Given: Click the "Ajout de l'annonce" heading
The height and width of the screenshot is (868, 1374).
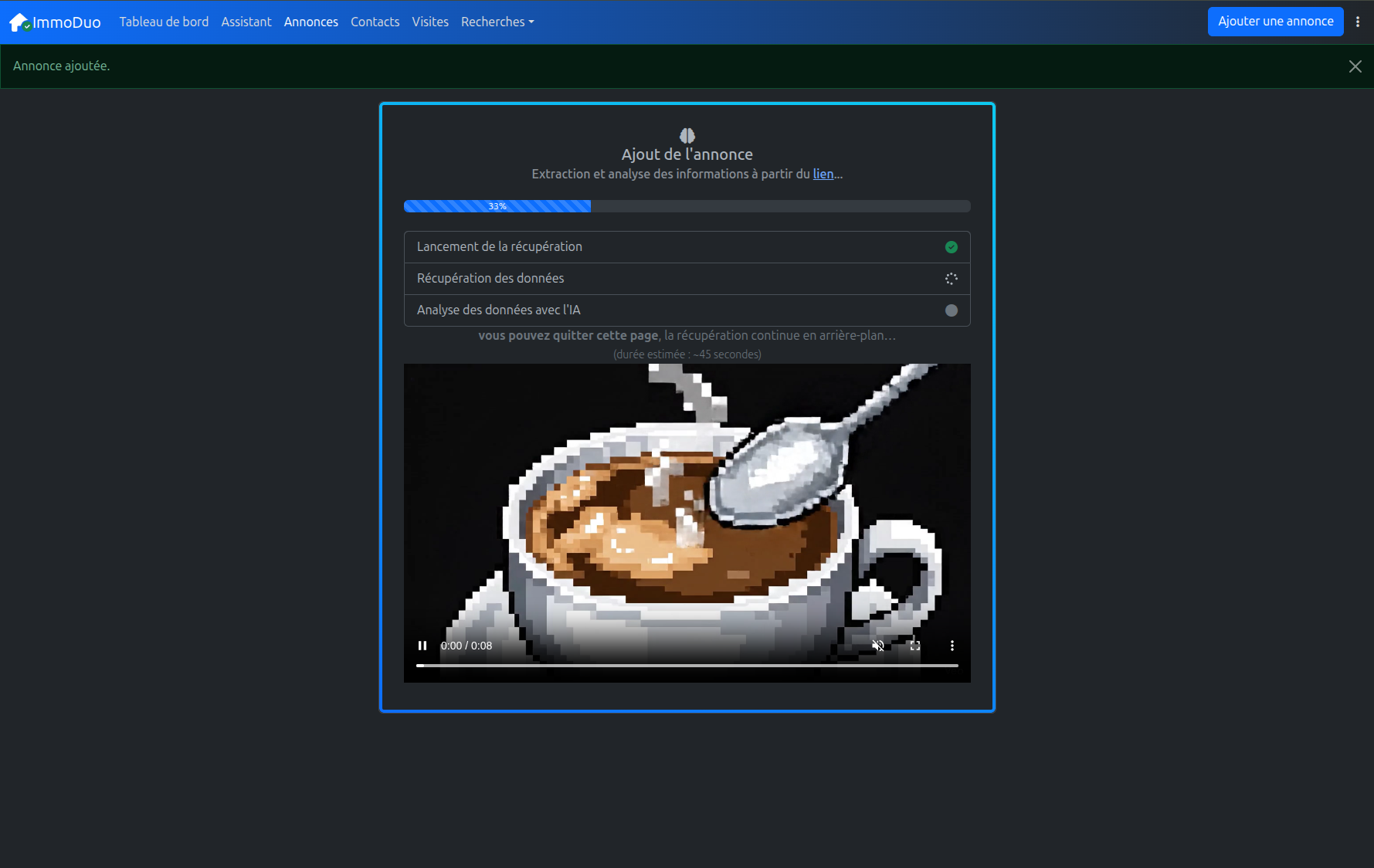Looking at the screenshot, I should coord(687,154).
